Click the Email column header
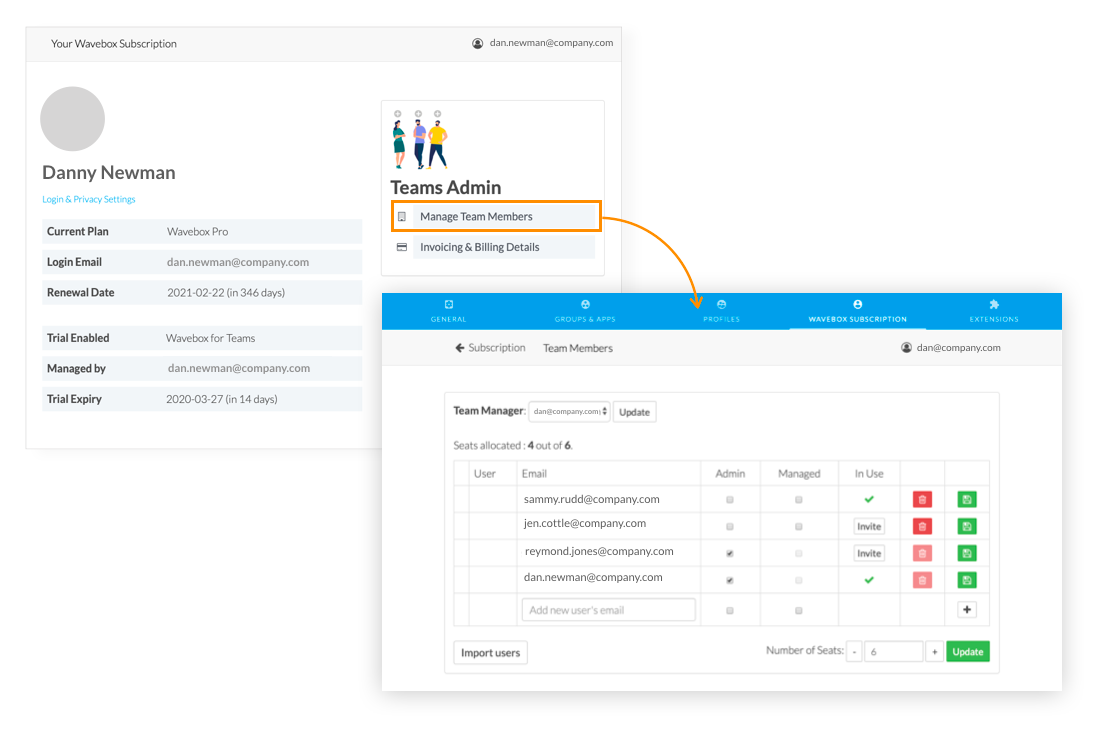 point(534,474)
